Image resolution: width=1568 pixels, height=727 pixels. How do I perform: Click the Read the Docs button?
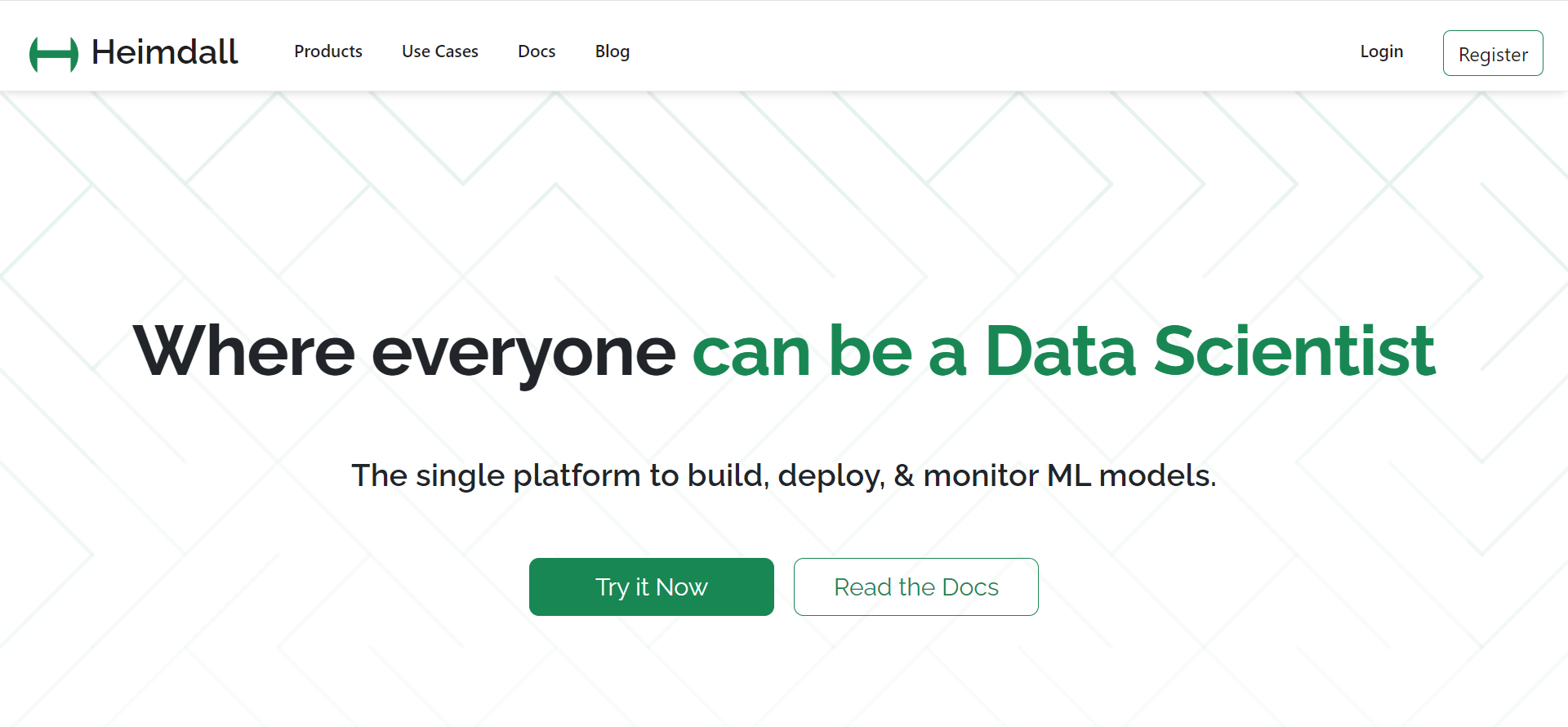916,587
